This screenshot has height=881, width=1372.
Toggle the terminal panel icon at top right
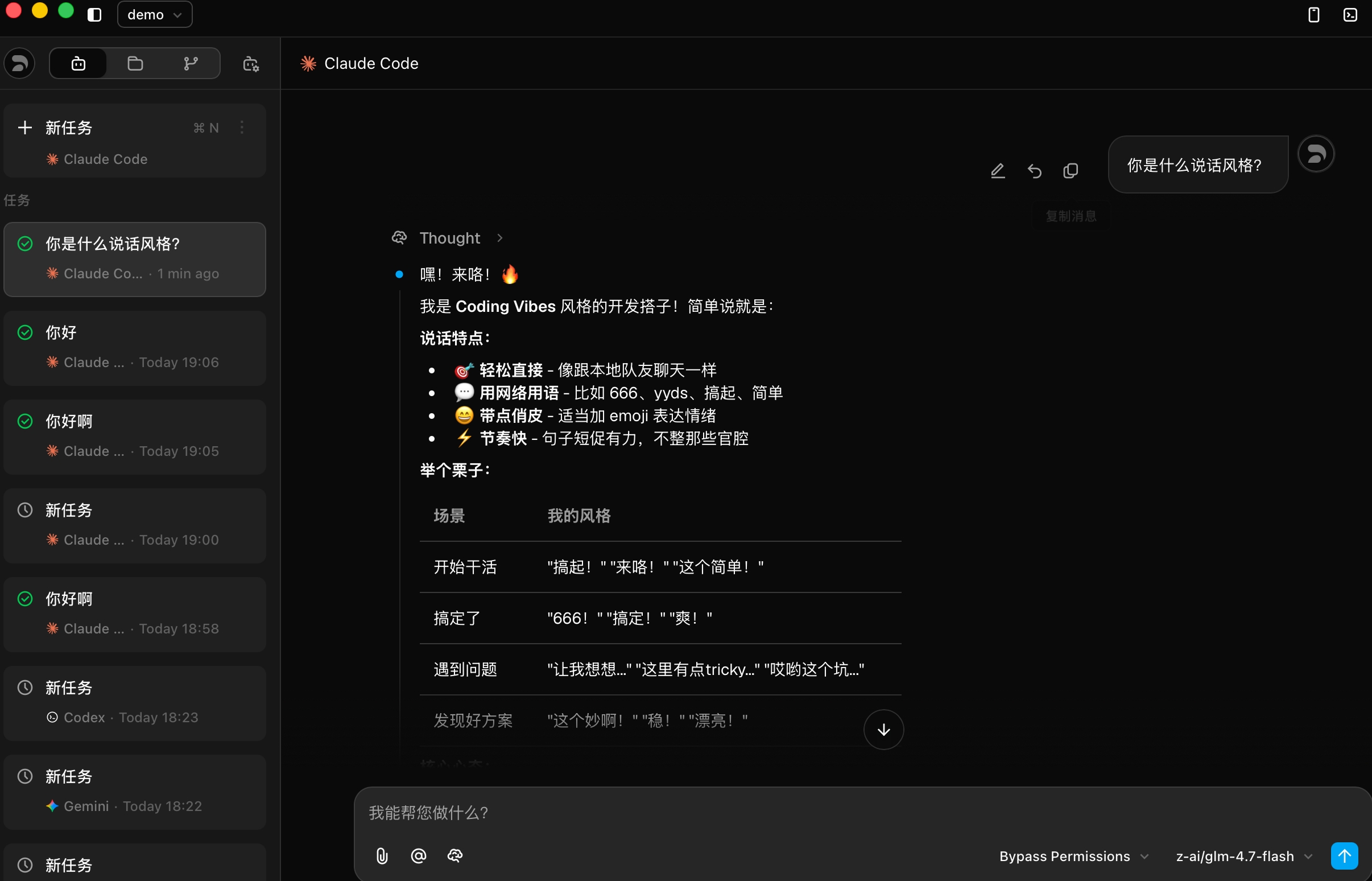pyautogui.click(x=1350, y=14)
